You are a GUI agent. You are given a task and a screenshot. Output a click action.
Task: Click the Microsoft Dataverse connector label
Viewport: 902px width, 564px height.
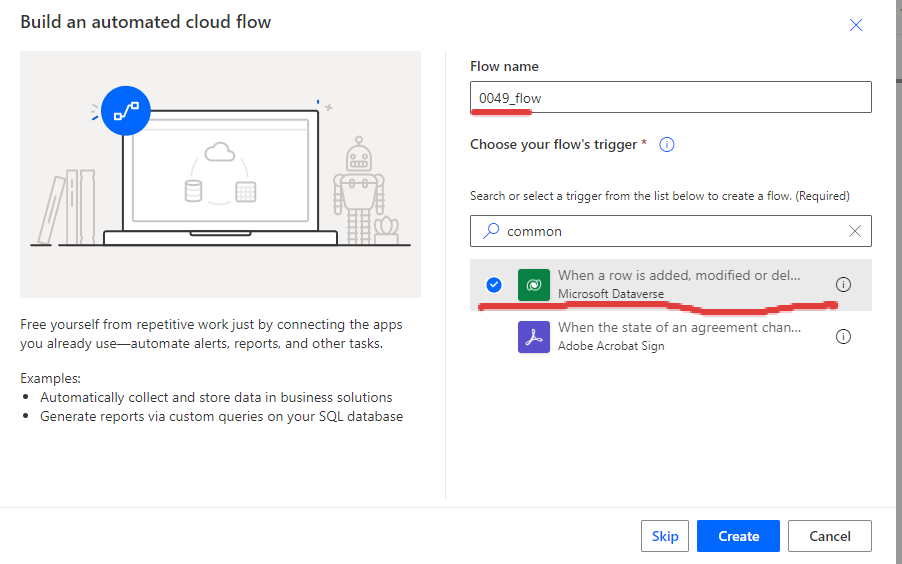[610, 294]
